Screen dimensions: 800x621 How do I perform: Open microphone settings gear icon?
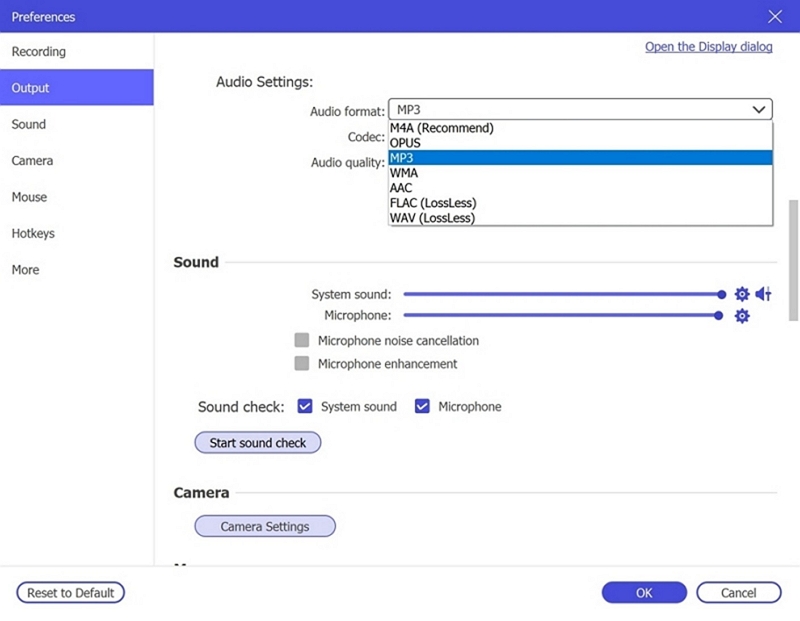point(742,315)
